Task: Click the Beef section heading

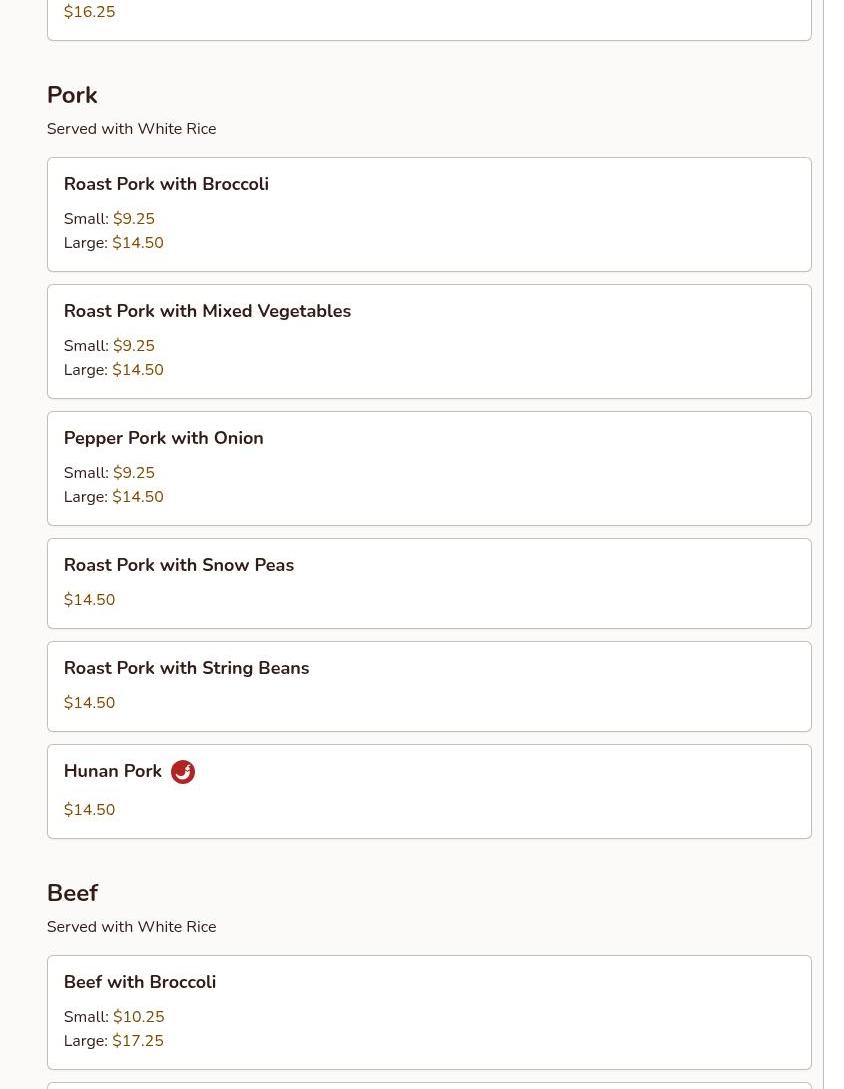Action: pyautogui.click(x=72, y=893)
